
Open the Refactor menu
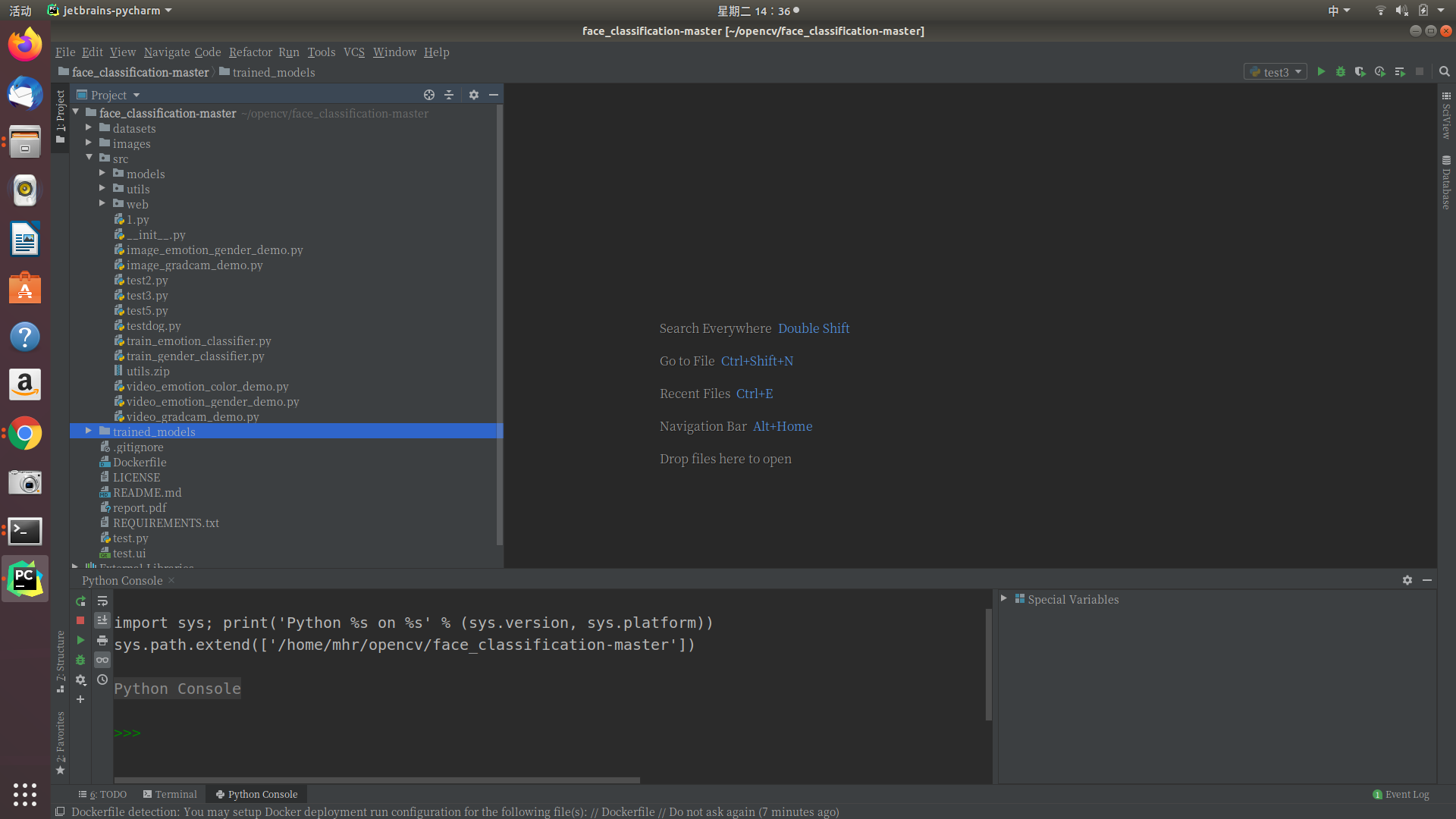(250, 52)
